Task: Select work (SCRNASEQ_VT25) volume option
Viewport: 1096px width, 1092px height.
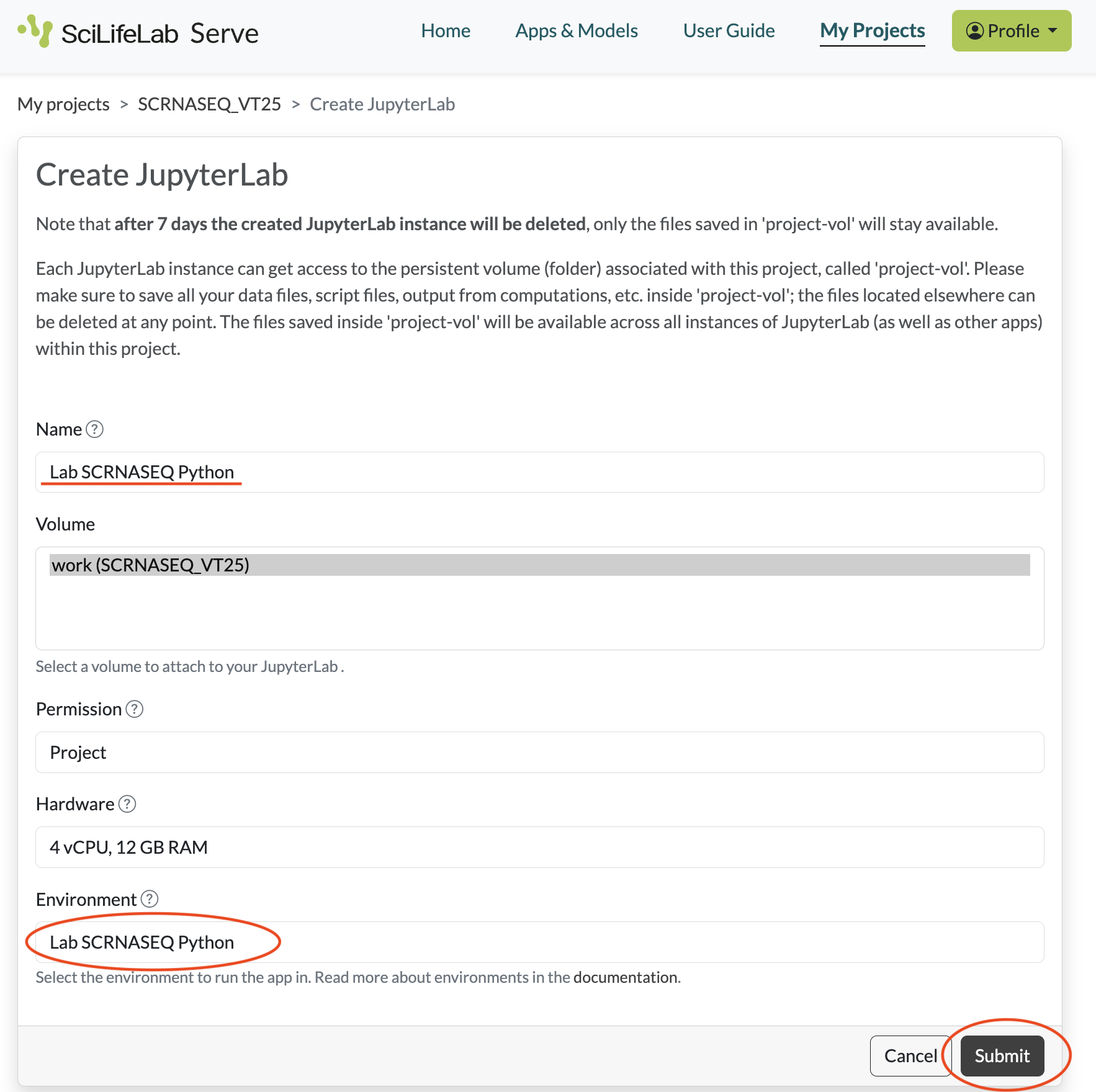Action: [x=539, y=565]
